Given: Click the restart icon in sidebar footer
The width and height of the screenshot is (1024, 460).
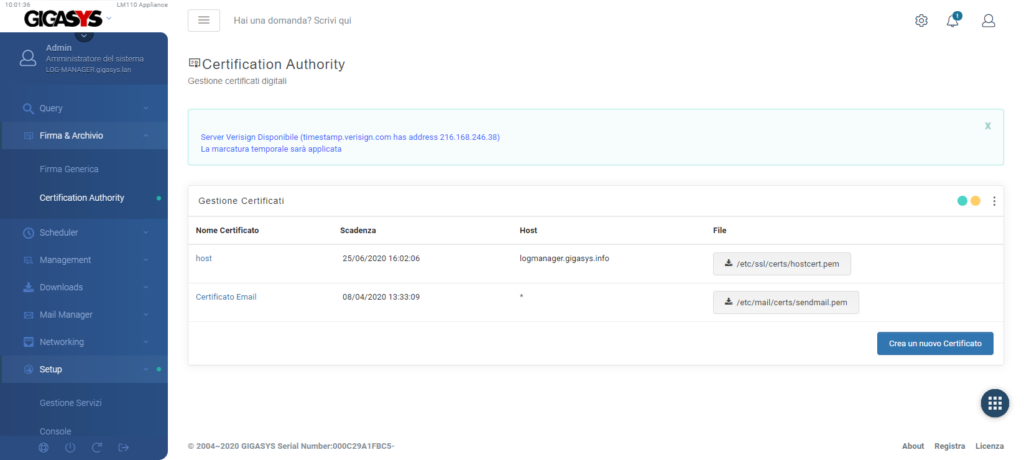Looking at the screenshot, I should pyautogui.click(x=97, y=447).
